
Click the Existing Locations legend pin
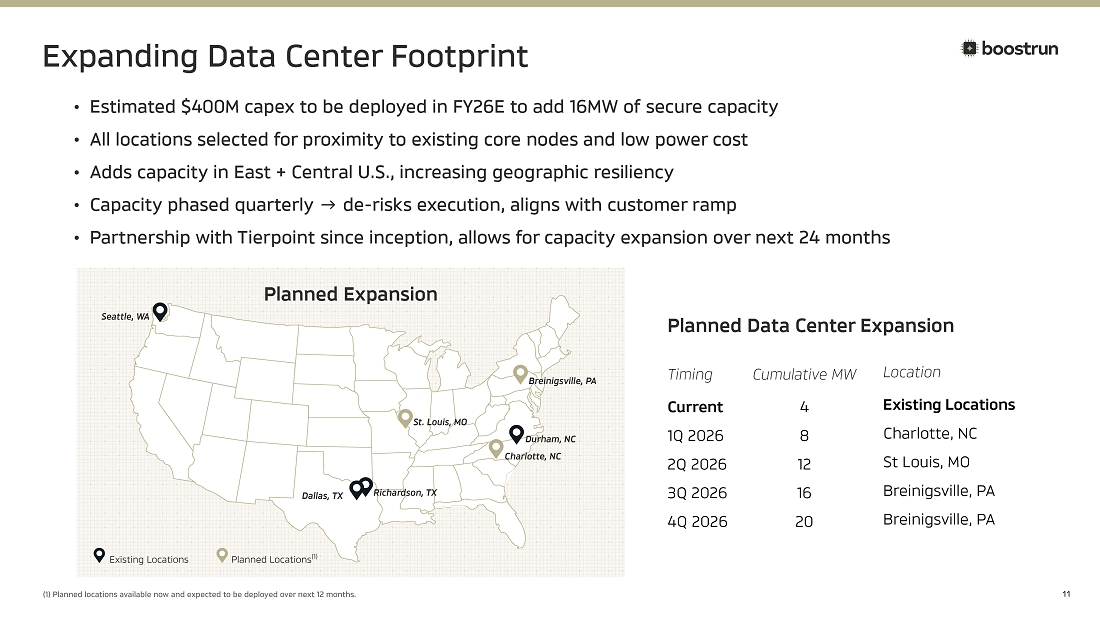click(x=98, y=555)
